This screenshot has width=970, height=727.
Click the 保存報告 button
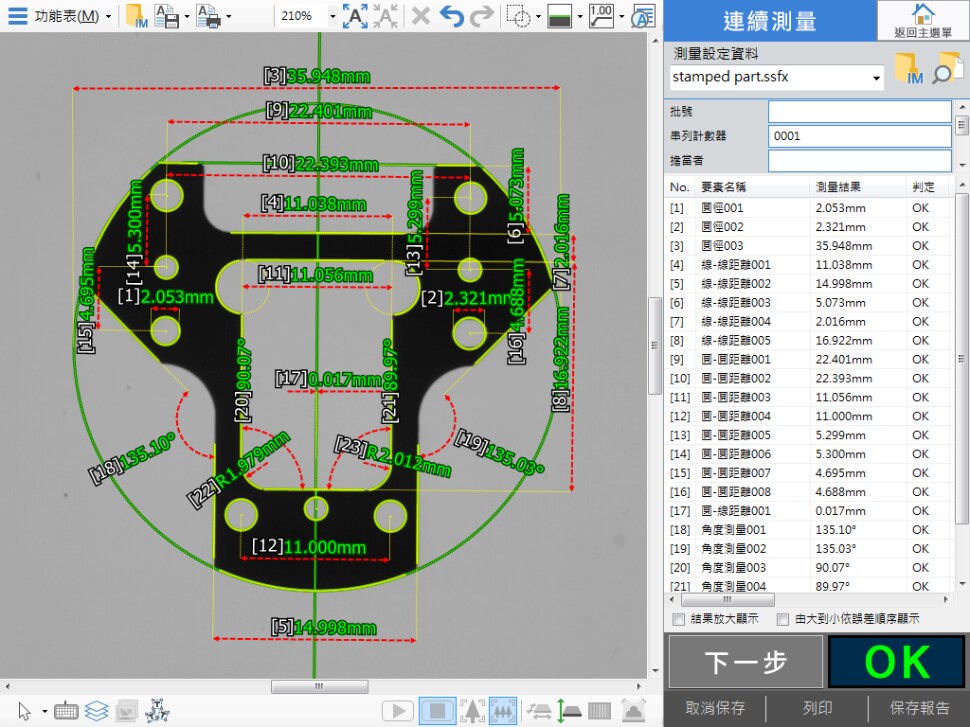(919, 708)
